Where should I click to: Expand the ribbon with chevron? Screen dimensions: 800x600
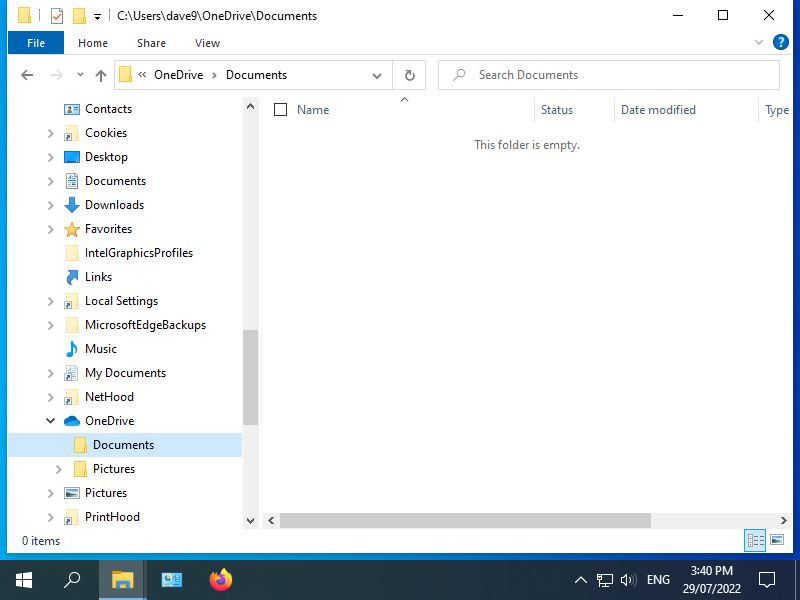pos(759,43)
